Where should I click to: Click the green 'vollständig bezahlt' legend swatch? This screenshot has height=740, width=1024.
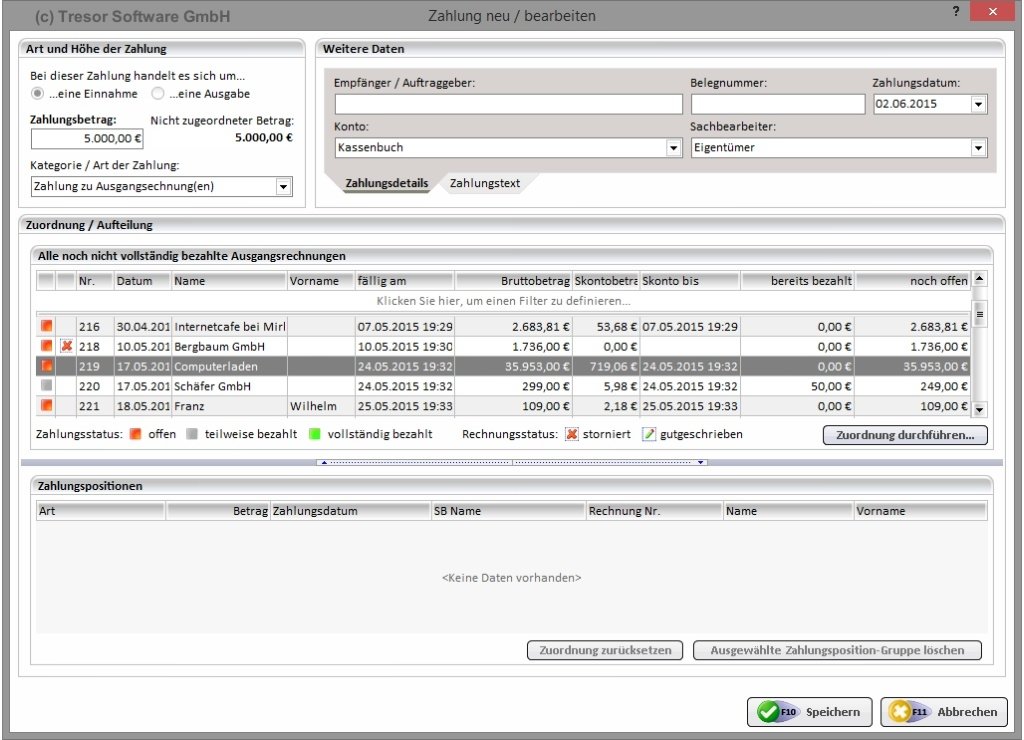pyautogui.click(x=314, y=434)
